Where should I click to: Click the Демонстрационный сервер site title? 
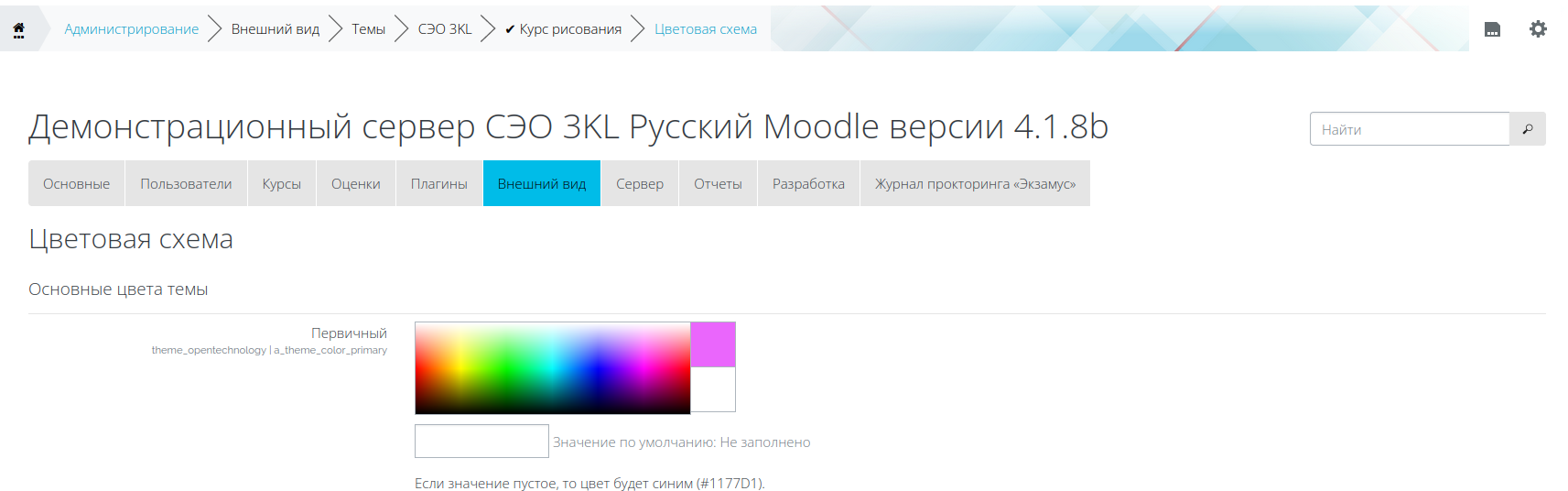click(568, 126)
